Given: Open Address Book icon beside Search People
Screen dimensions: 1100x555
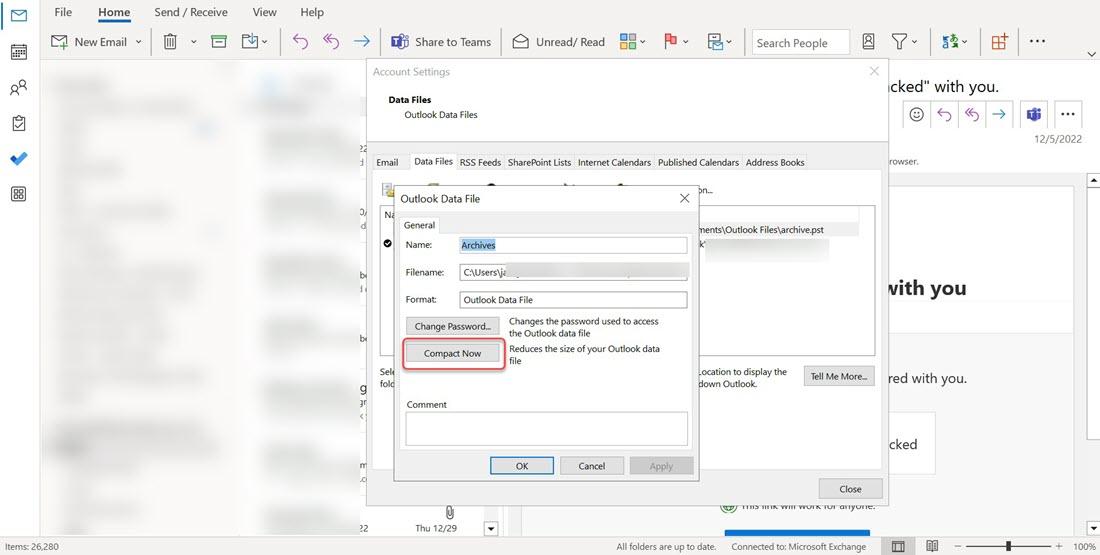Looking at the screenshot, I should click(868, 42).
